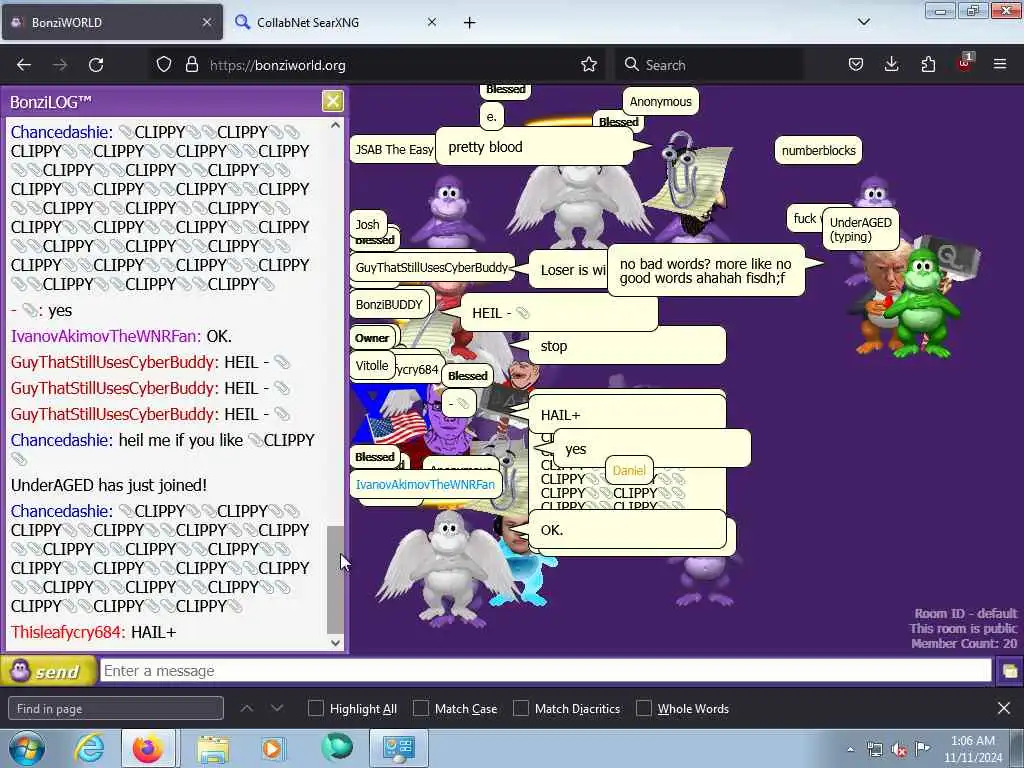
Task: Enable the Match Diacritics checkbox
Action: point(520,709)
